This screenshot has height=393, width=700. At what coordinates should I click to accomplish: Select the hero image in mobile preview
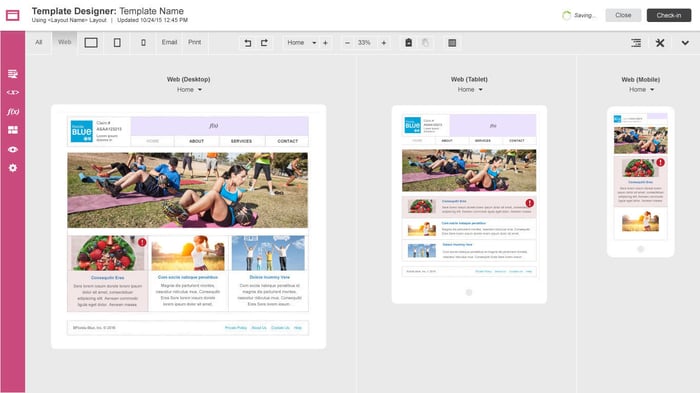641,140
